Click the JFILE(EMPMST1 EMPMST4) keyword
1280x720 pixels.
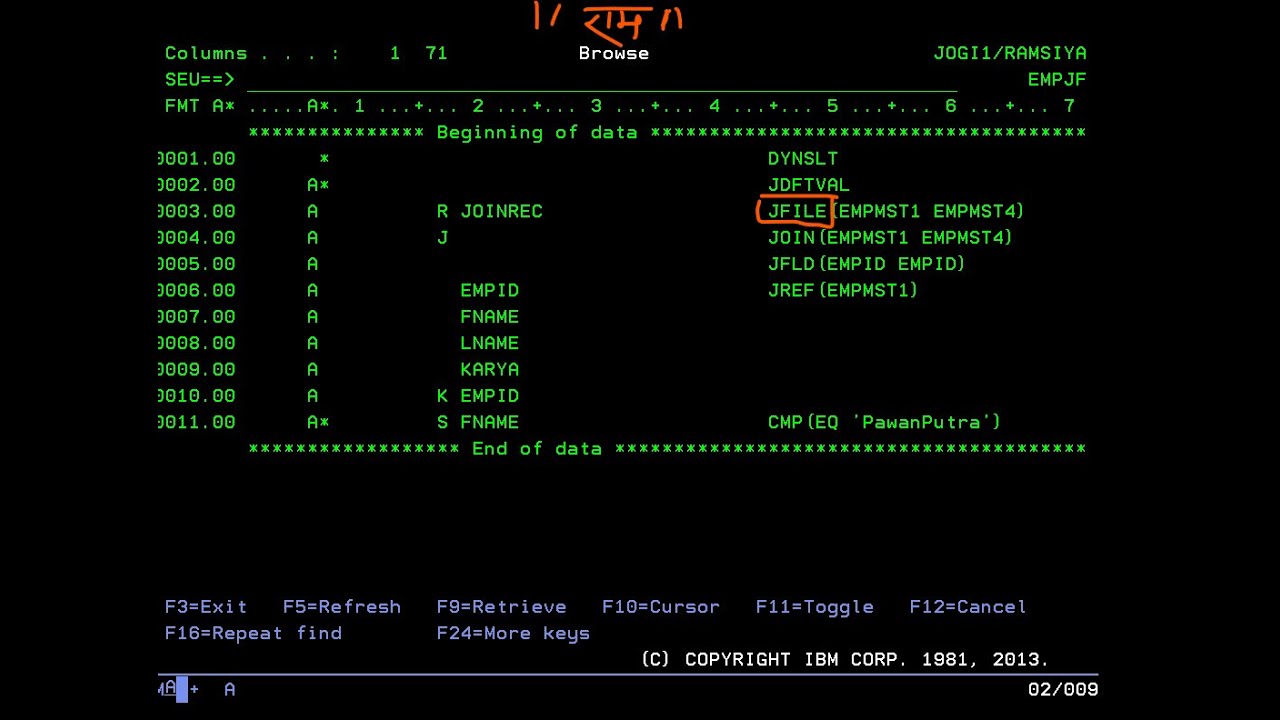pyautogui.click(x=896, y=212)
